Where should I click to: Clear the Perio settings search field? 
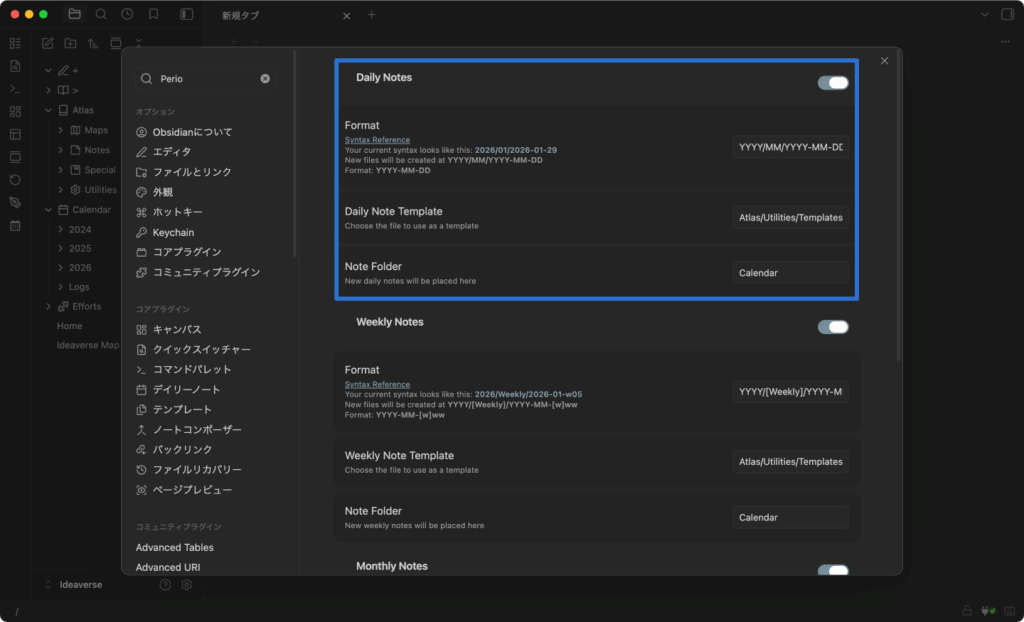[x=265, y=78]
